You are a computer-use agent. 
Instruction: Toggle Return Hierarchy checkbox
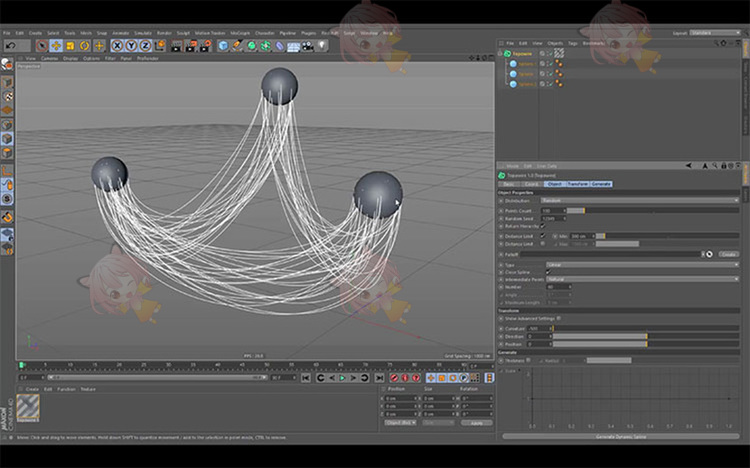[542, 226]
